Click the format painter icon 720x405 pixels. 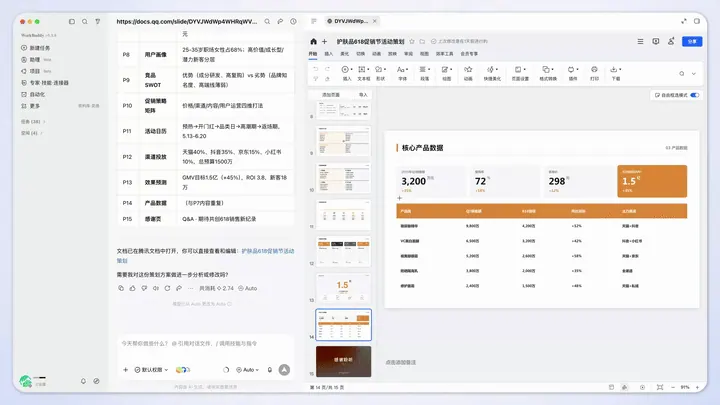click(x=315, y=79)
